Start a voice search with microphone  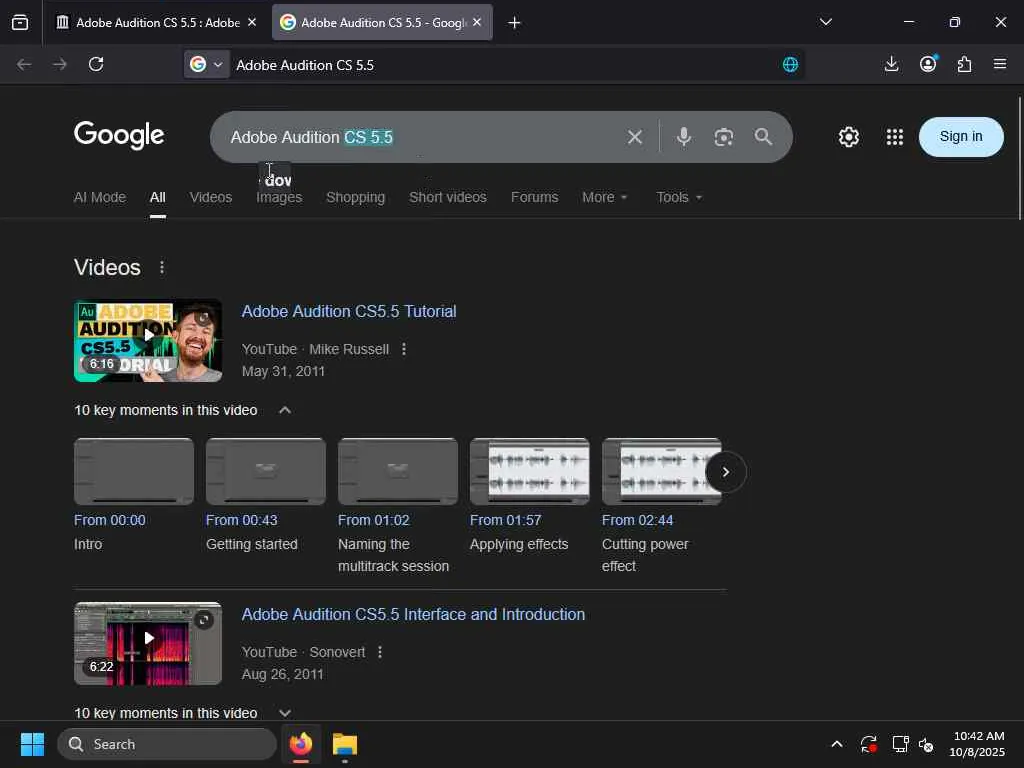pos(684,137)
